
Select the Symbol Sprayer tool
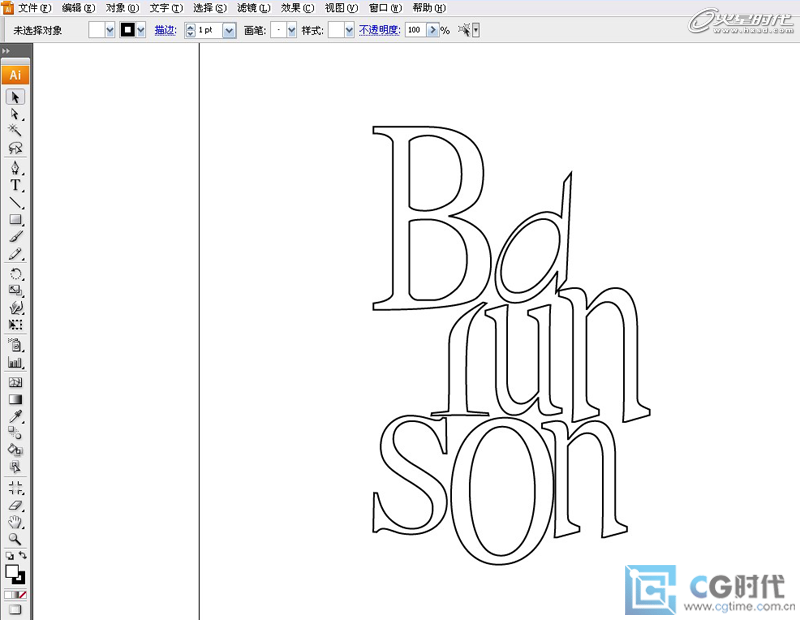pyautogui.click(x=15, y=345)
